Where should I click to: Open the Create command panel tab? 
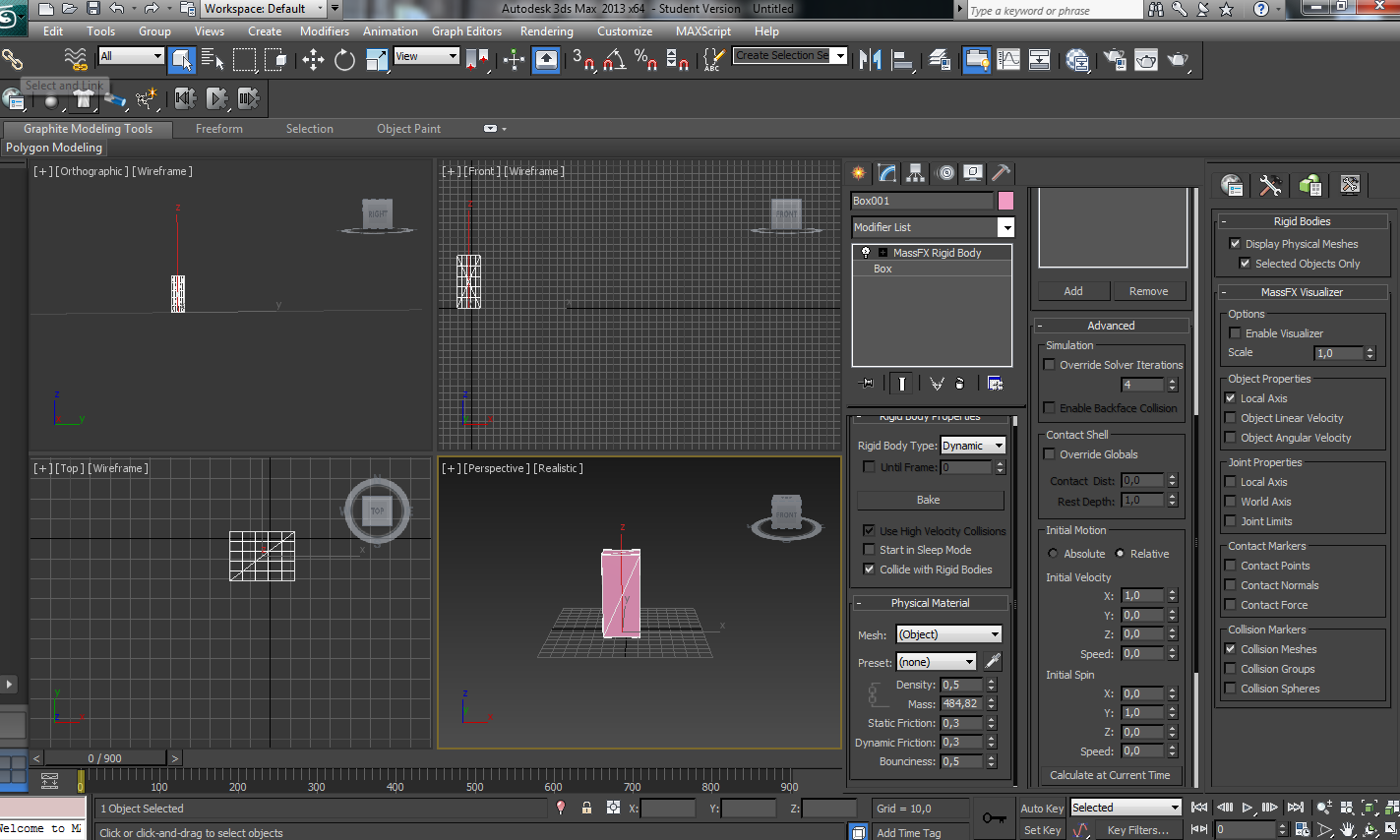tap(859, 173)
